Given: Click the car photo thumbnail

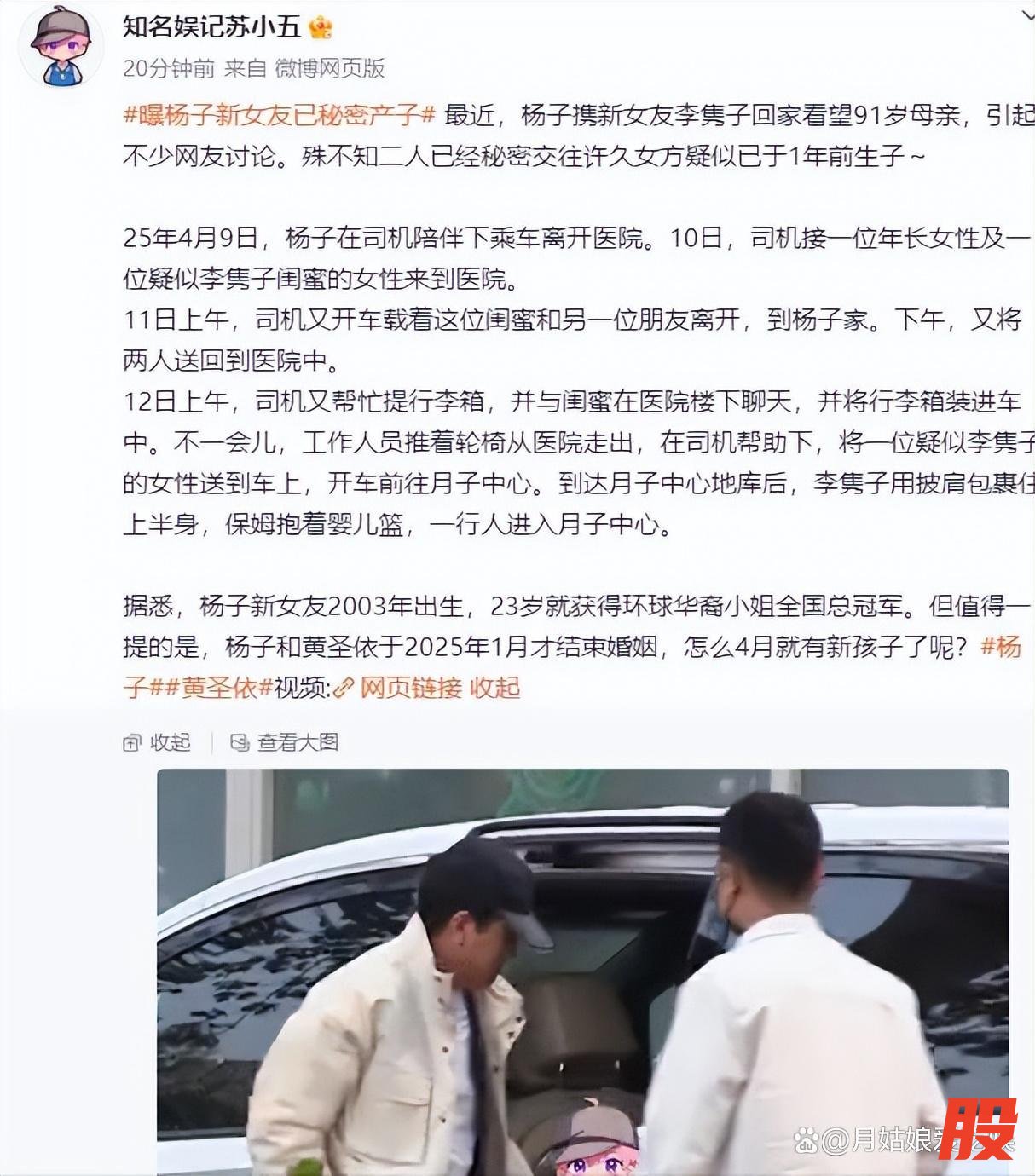Looking at the screenshot, I should tap(582, 971).
